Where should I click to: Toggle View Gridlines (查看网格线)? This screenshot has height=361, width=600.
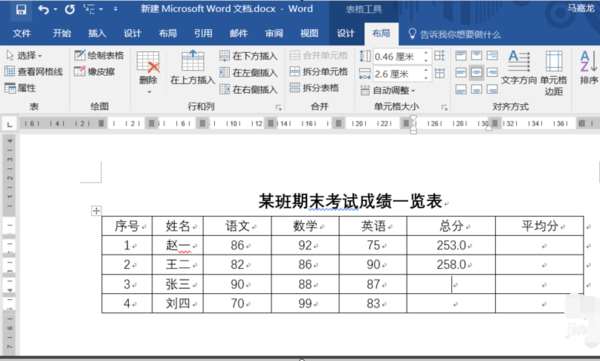[34, 72]
